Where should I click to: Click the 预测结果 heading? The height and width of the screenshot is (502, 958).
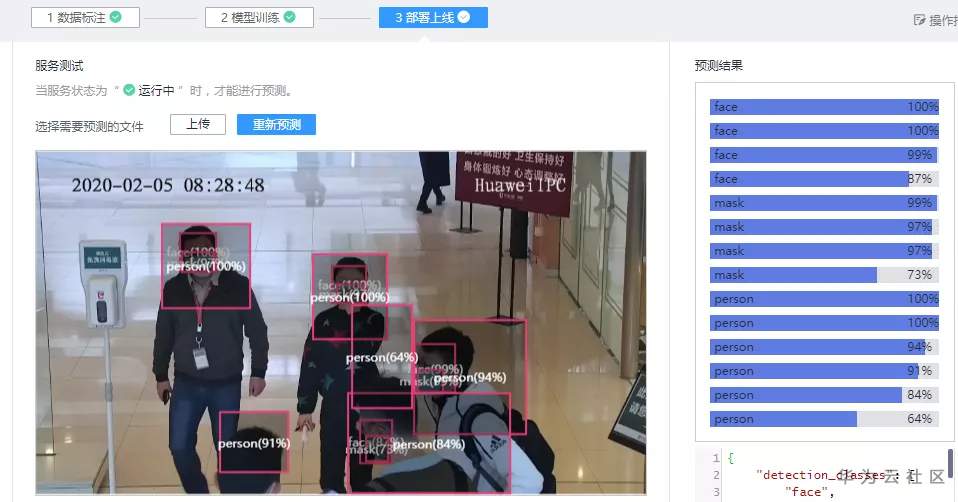point(718,65)
